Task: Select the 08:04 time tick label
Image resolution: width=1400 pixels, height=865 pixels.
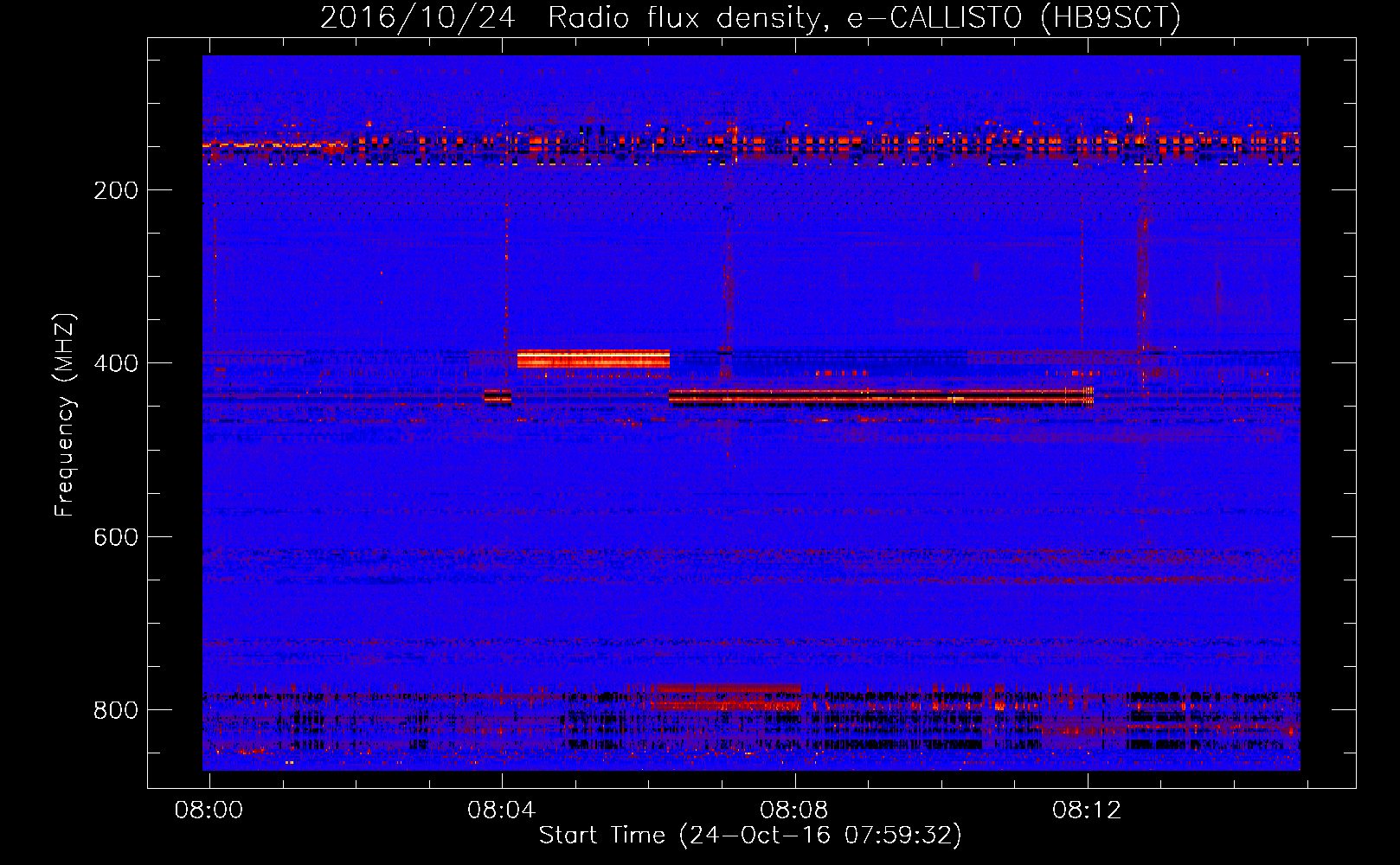Action: click(x=501, y=810)
